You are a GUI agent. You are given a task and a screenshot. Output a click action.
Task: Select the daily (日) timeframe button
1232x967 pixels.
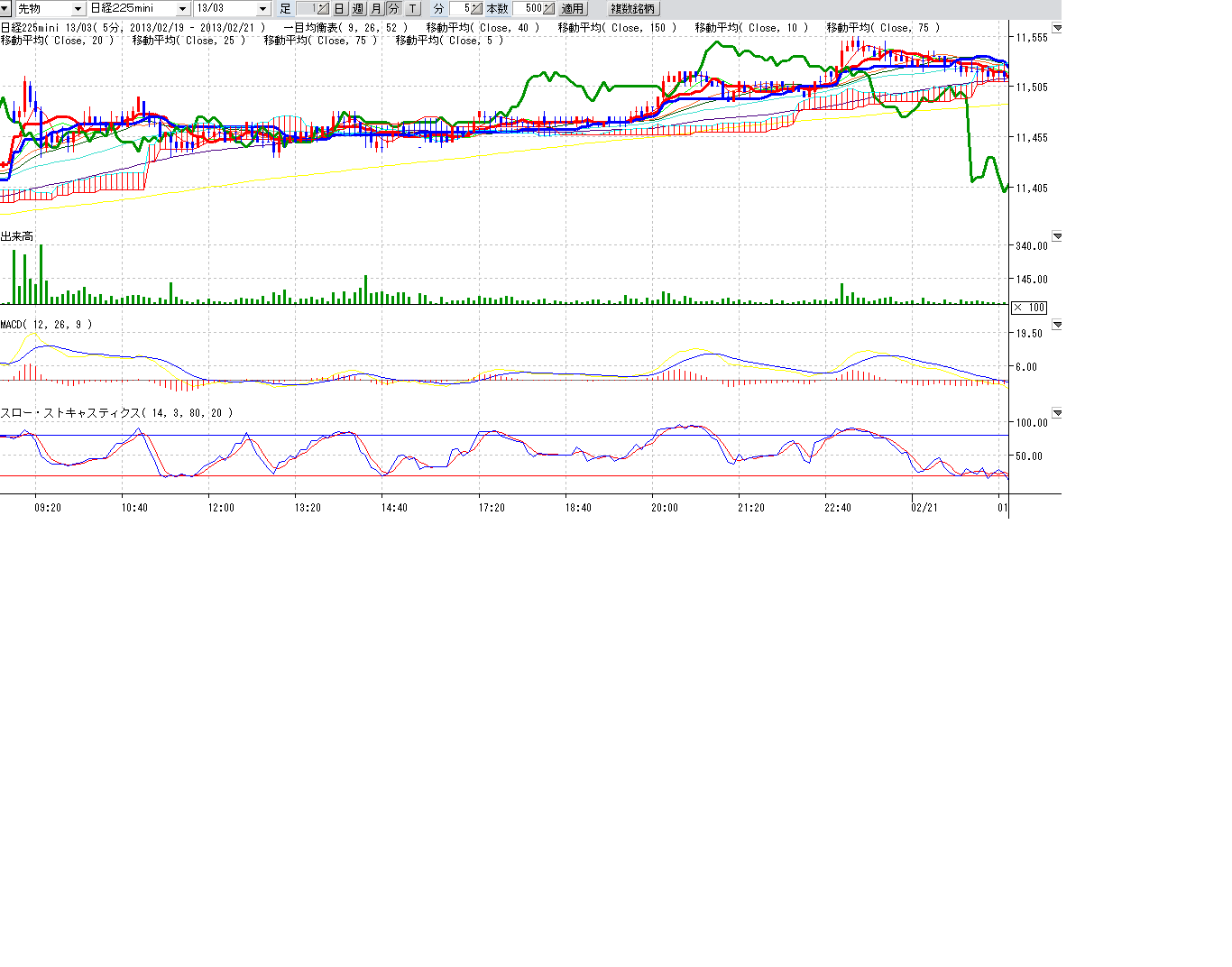(339, 9)
